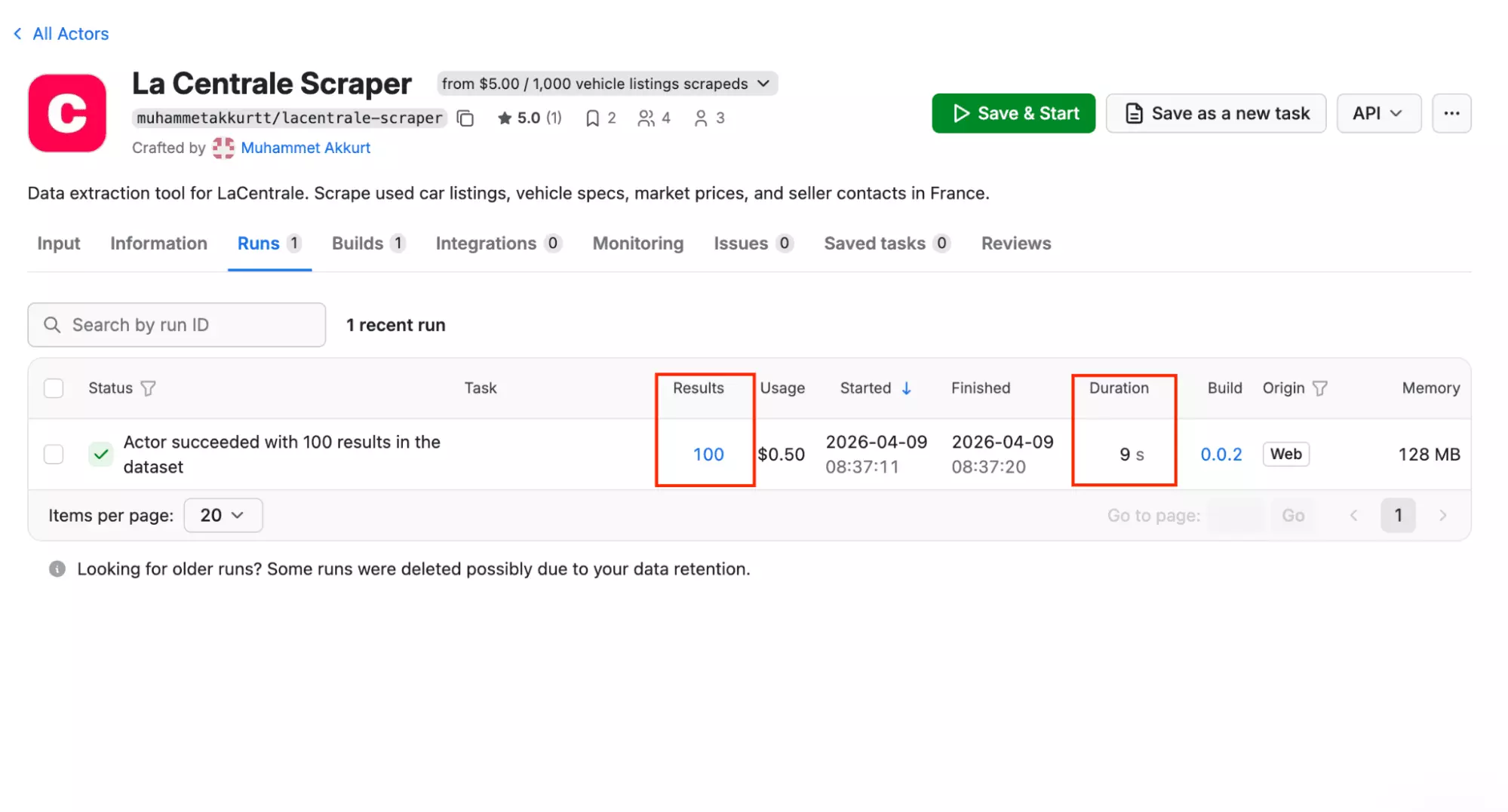This screenshot has width=1508, height=812.
Task: Select the Runs tab
Action: (269, 244)
